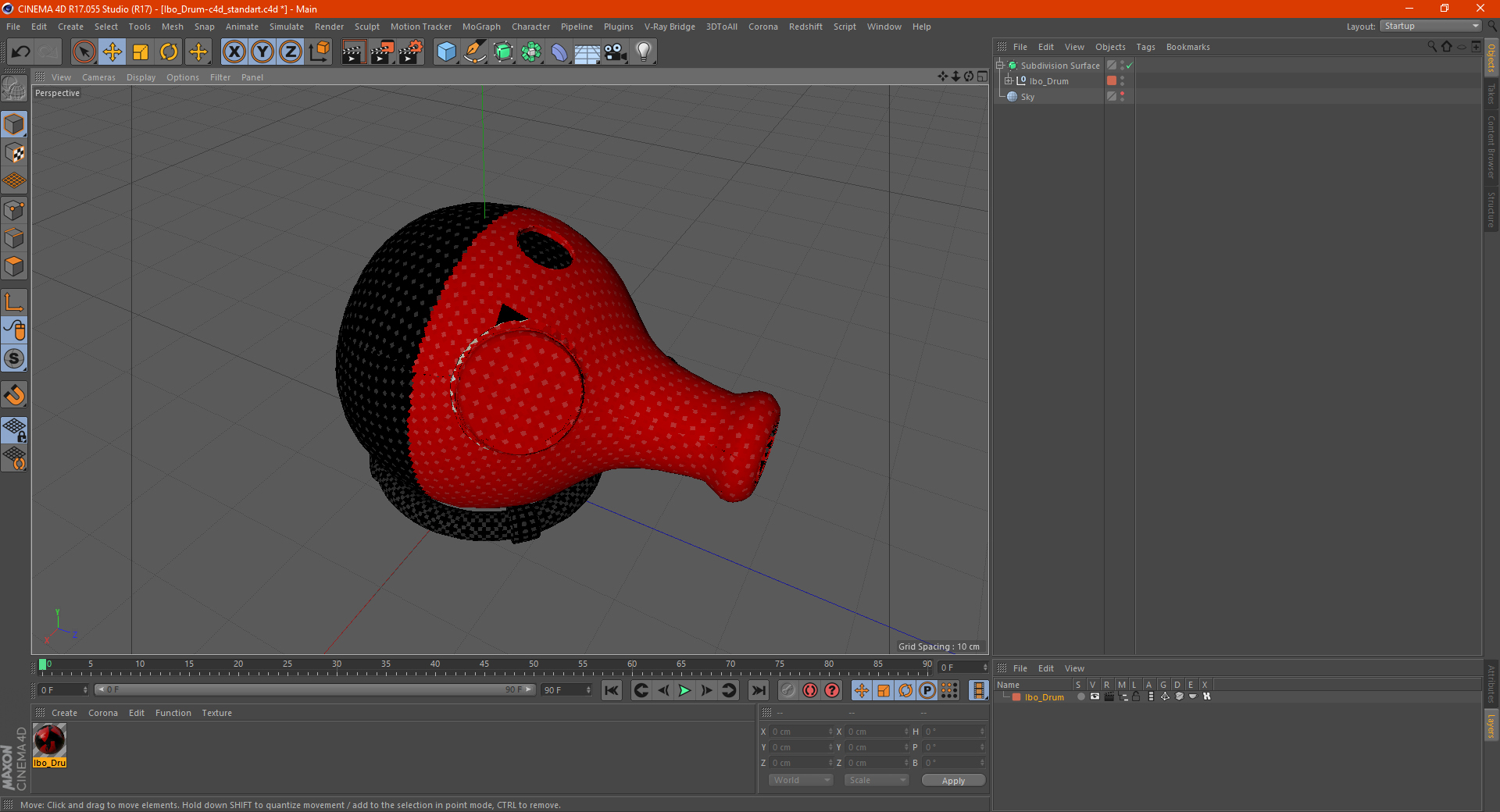Select the Sky object
Screen dimensions: 1500x812
1027,97
